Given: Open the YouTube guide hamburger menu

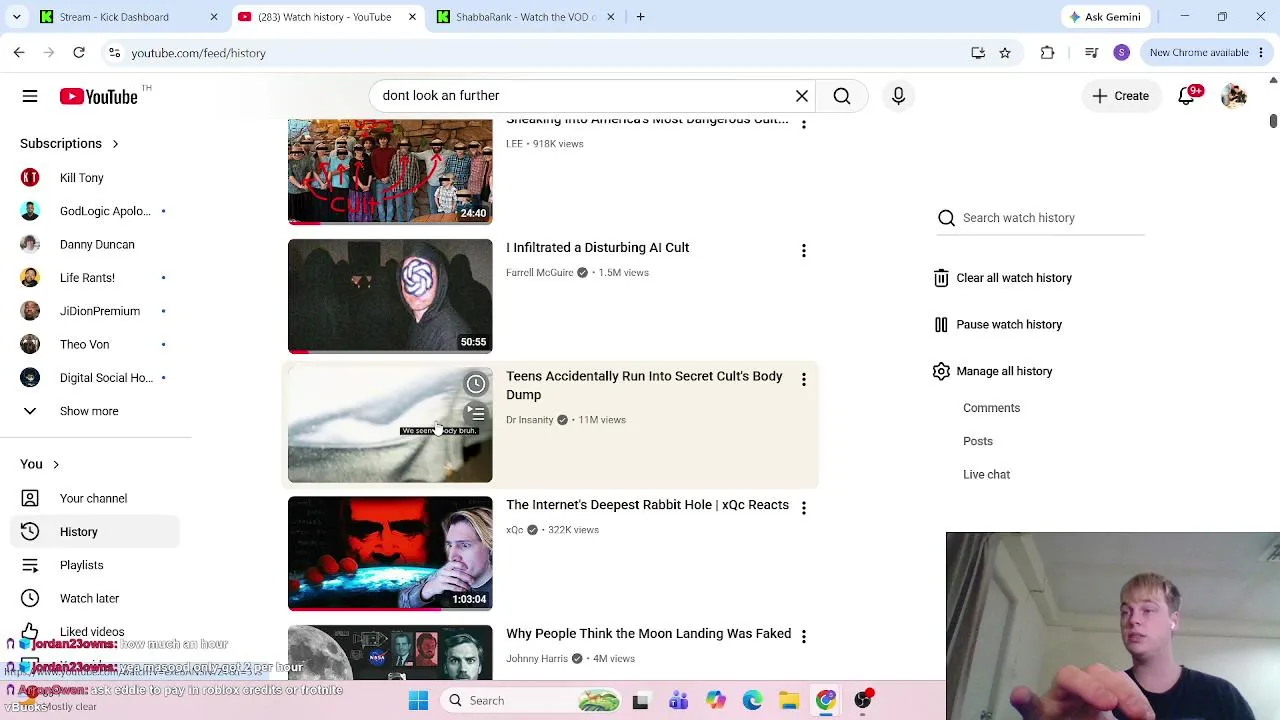Looking at the screenshot, I should coord(30,96).
